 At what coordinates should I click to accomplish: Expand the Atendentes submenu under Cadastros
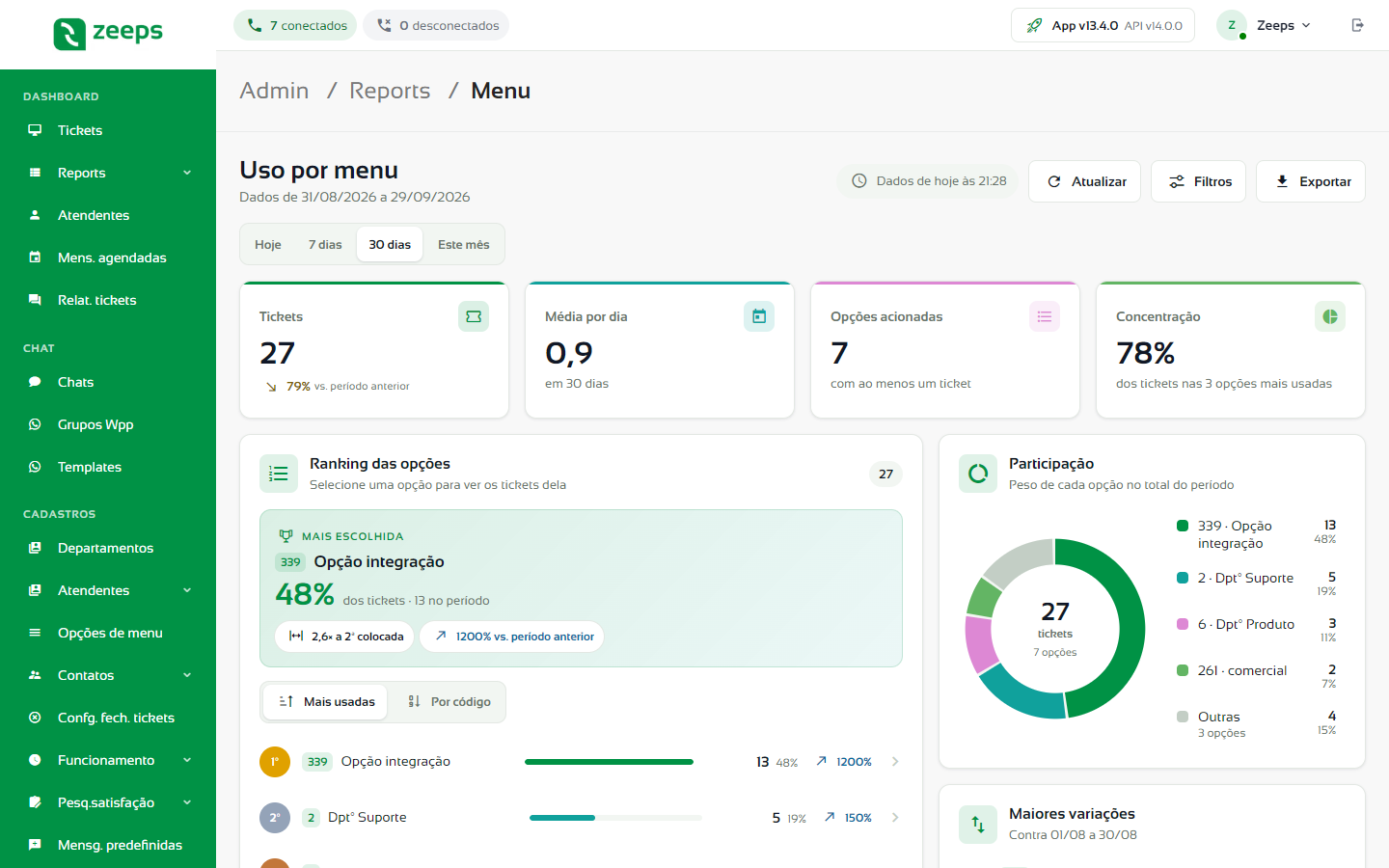click(187, 590)
